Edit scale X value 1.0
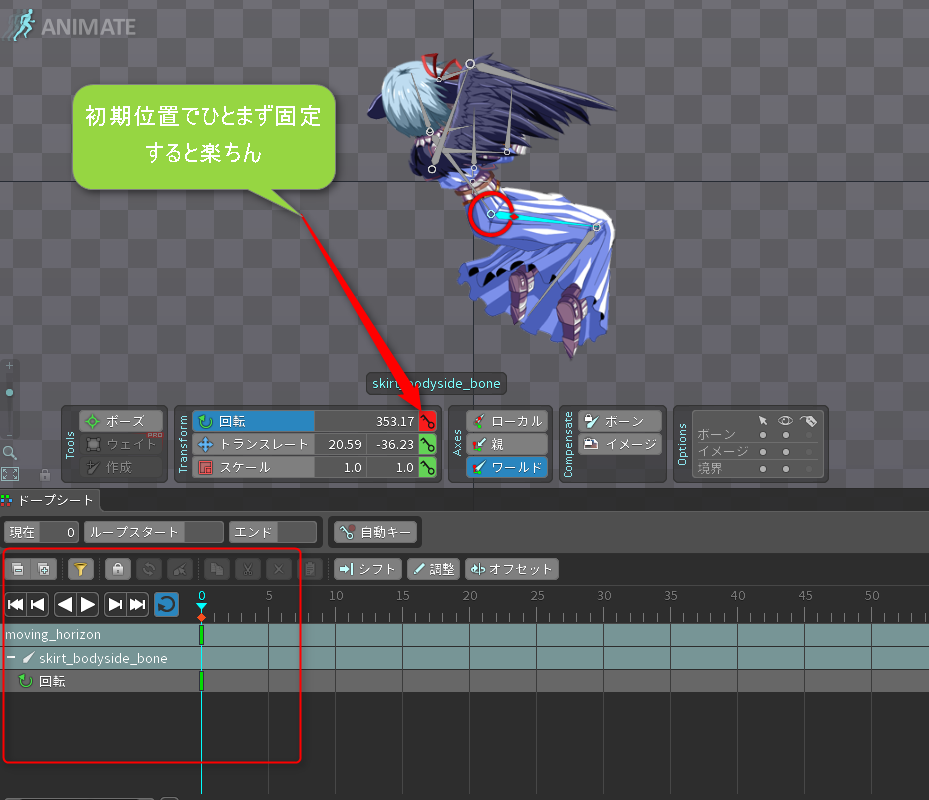 pos(341,468)
